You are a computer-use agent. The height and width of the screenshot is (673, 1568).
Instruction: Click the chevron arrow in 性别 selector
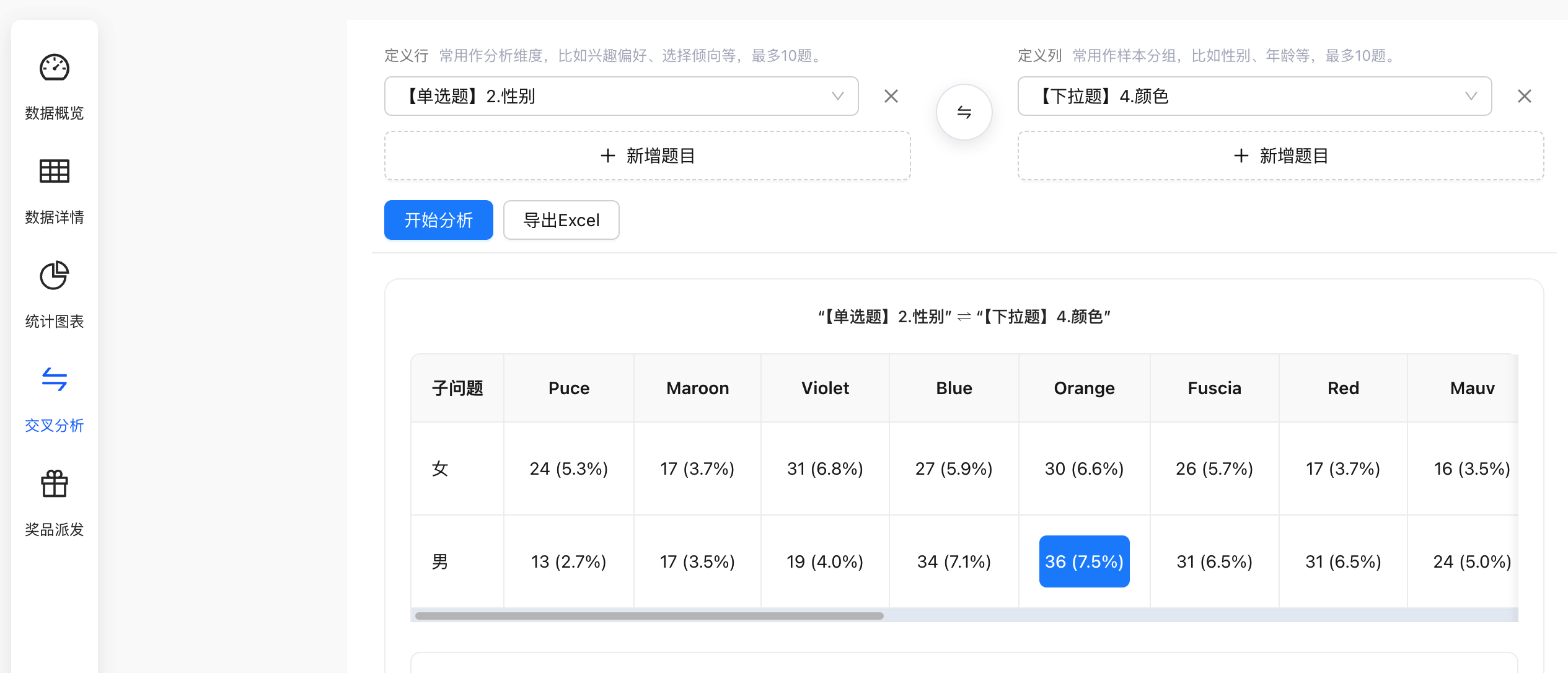point(837,96)
